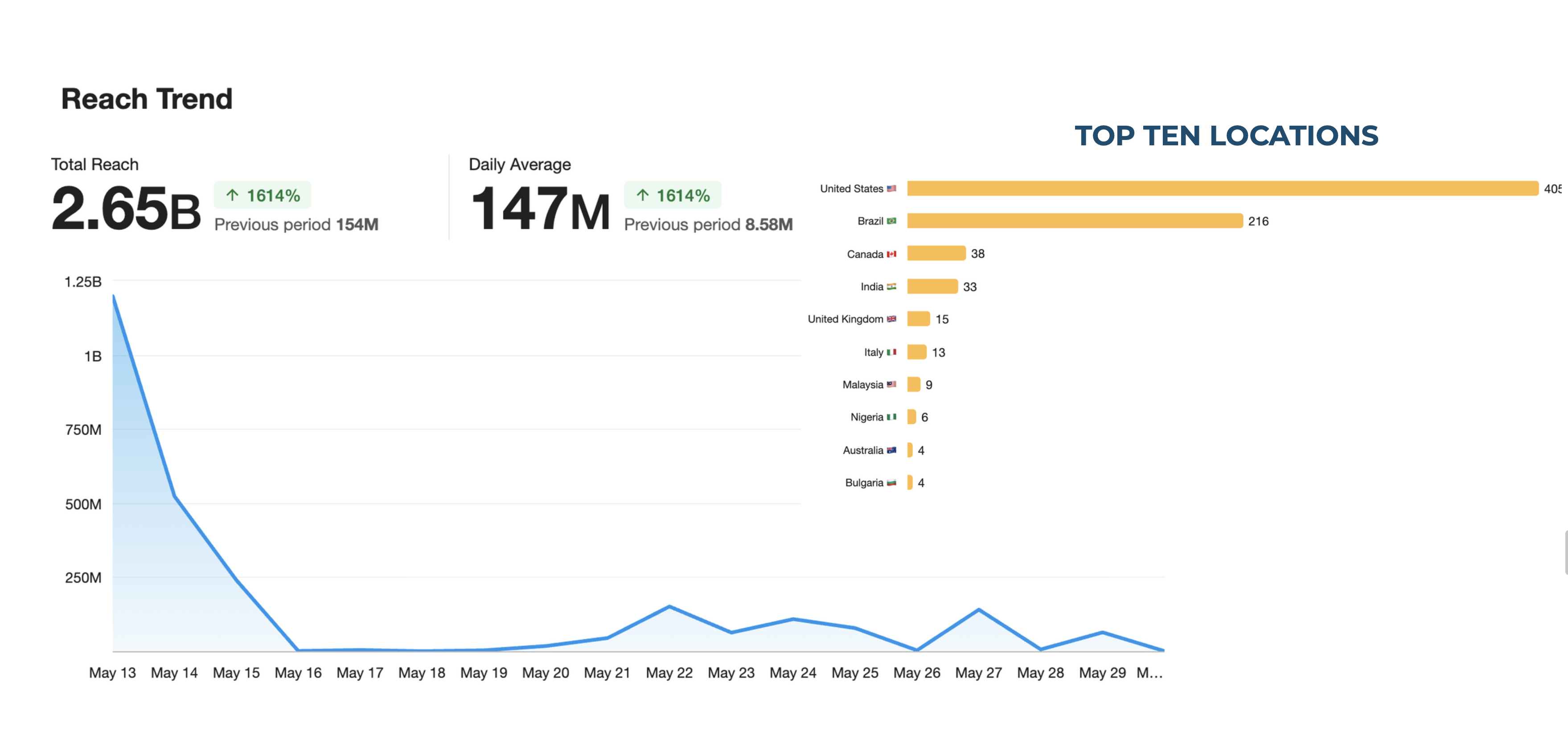Click the India flag icon

(x=891, y=286)
